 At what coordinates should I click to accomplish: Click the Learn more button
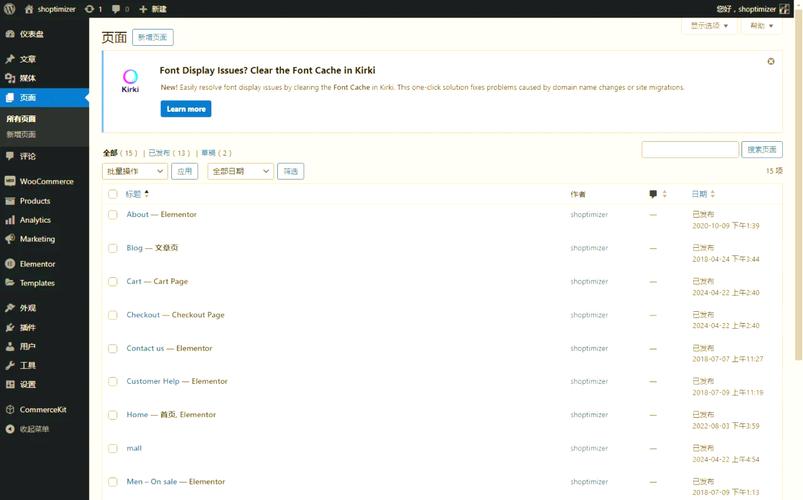click(x=186, y=109)
